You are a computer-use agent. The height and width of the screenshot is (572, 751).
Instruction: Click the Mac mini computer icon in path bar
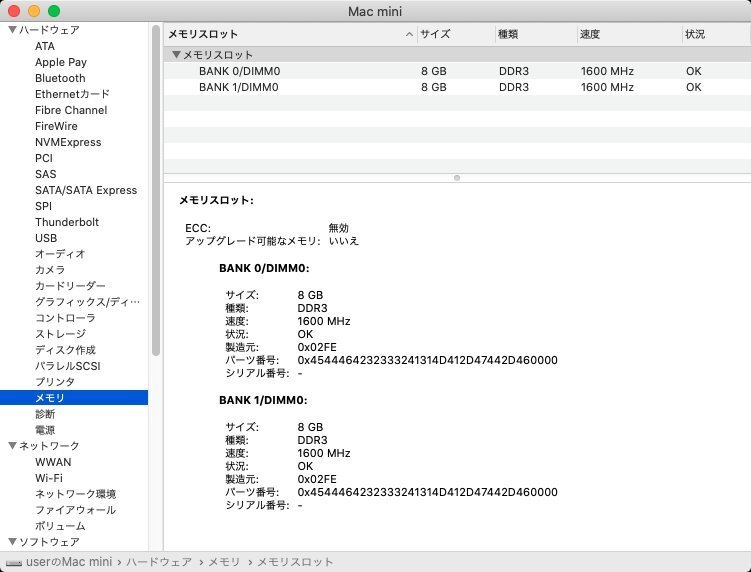[14, 562]
